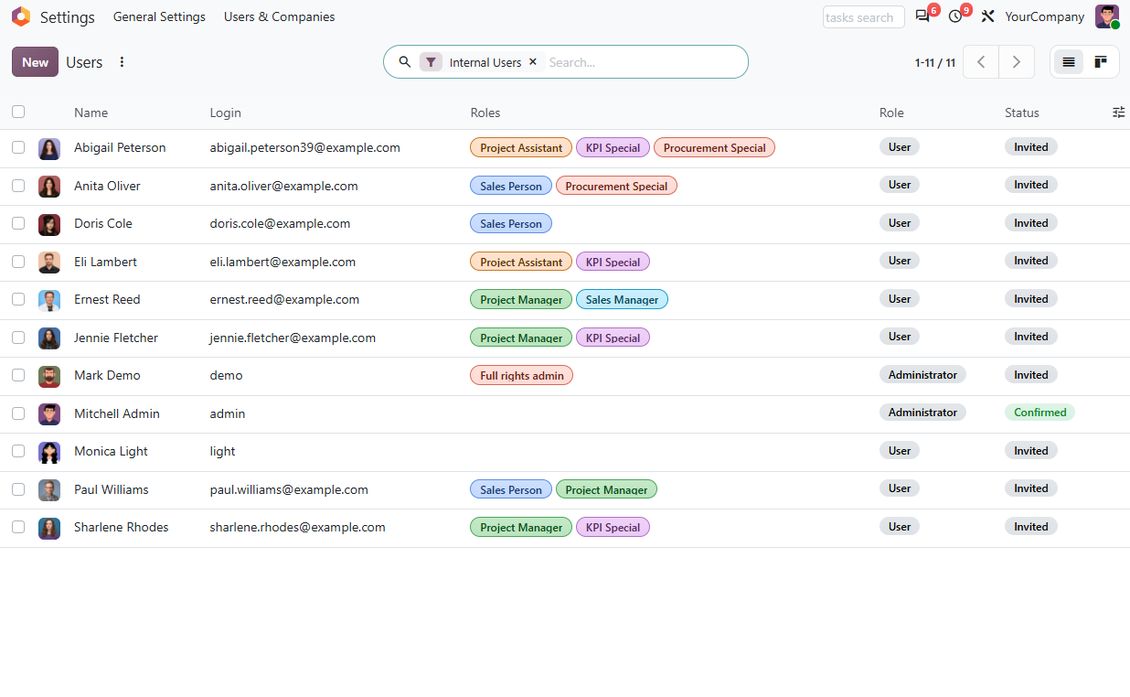Click the search magnifier icon
This screenshot has width=1130, height=697.
[x=405, y=62]
